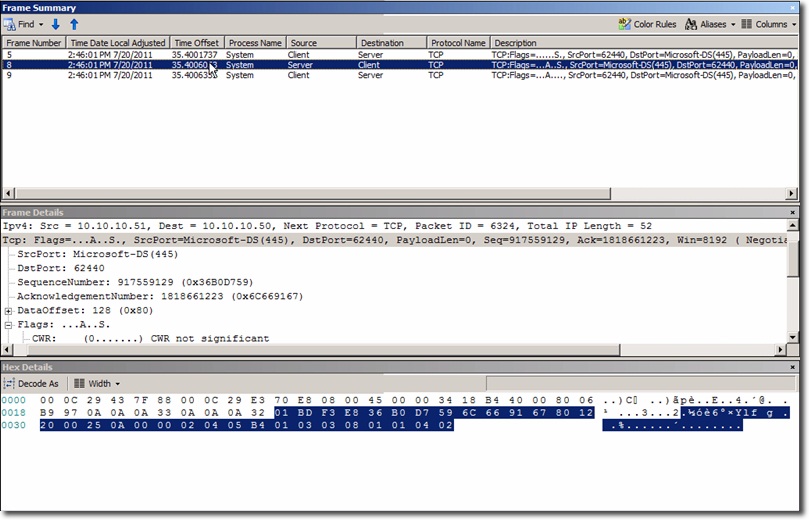This screenshot has height=521, width=810.
Task: Sort by Process Name column header
Action: (255, 43)
